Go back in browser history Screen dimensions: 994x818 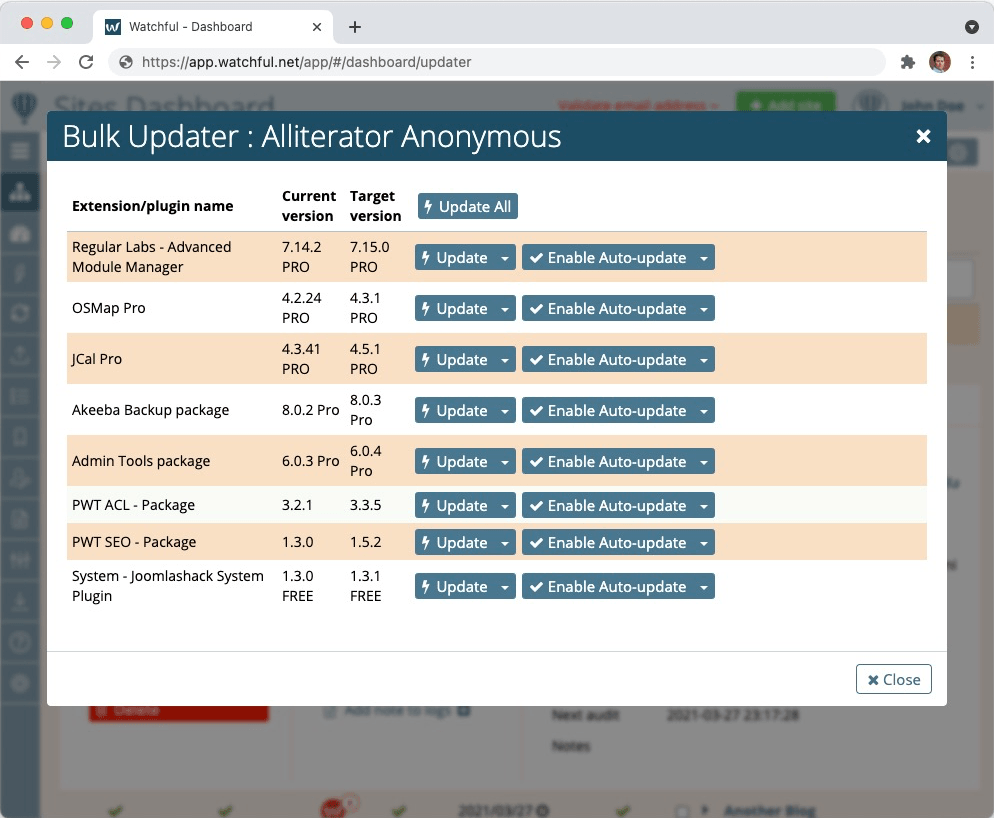point(22,62)
